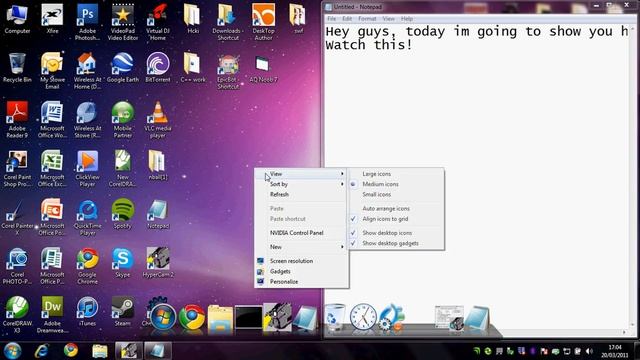Open Notepad Edit menu
This screenshot has width=640, height=360.
tap(347, 19)
